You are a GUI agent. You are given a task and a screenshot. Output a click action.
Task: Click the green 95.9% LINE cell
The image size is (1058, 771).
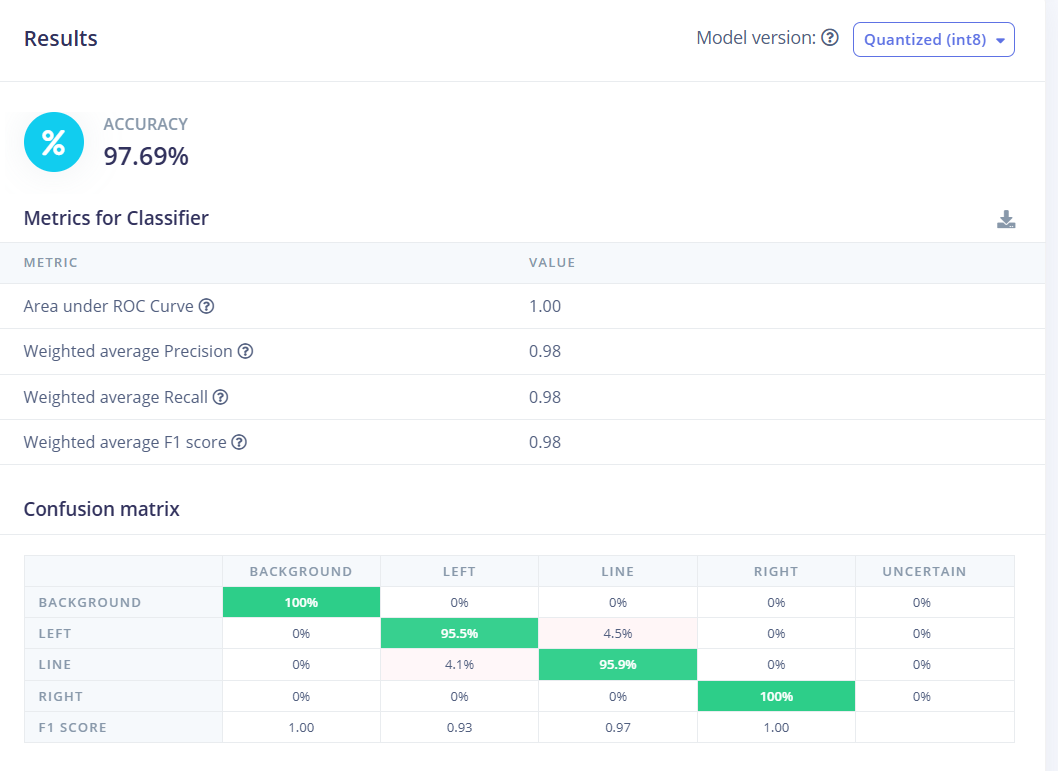pos(617,665)
